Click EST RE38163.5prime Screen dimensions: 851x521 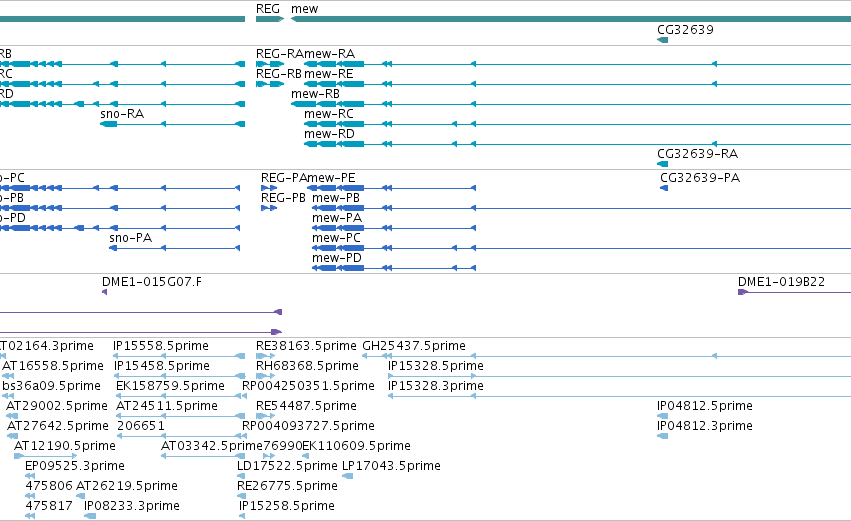coord(306,346)
